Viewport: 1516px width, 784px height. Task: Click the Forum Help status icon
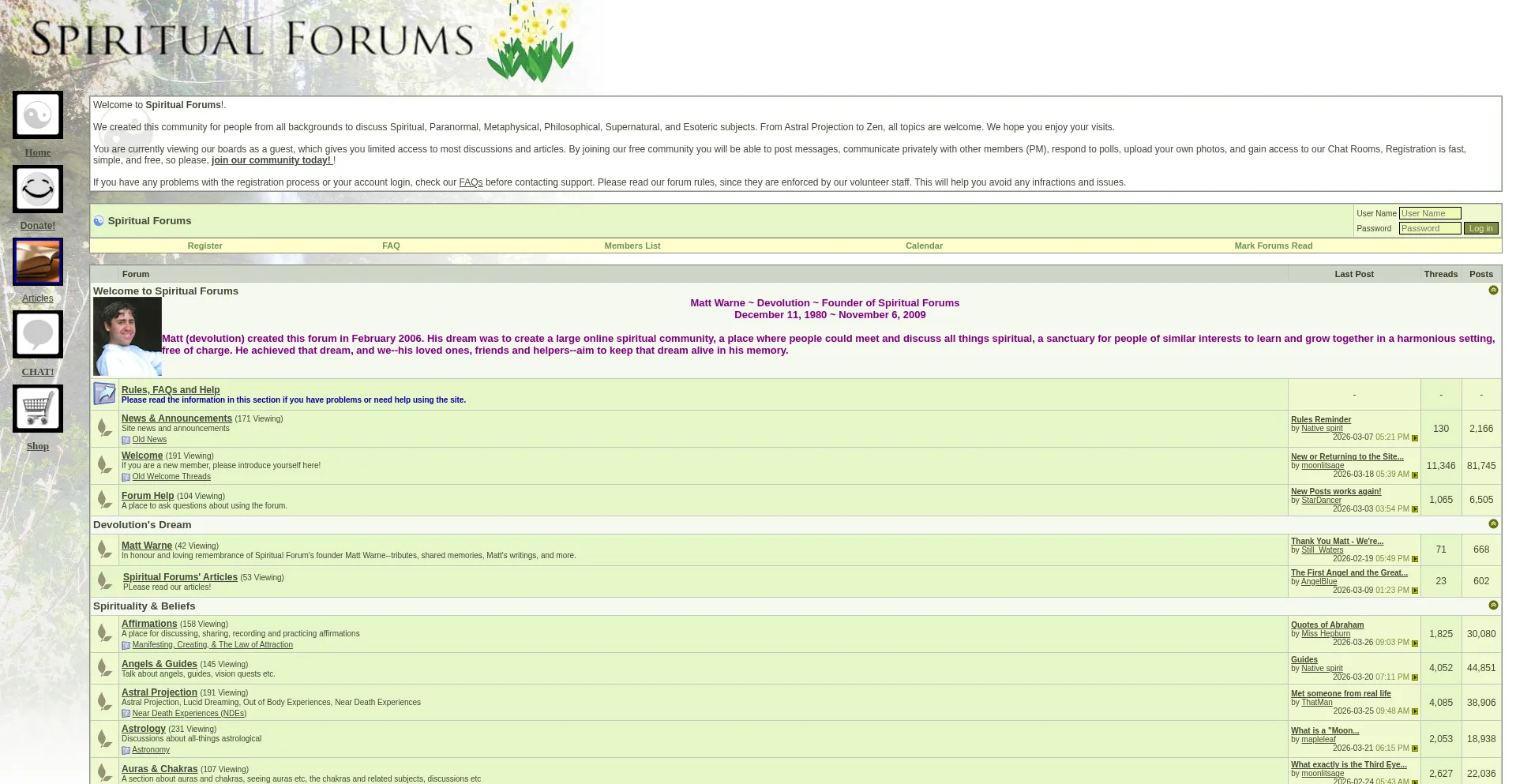(104, 500)
